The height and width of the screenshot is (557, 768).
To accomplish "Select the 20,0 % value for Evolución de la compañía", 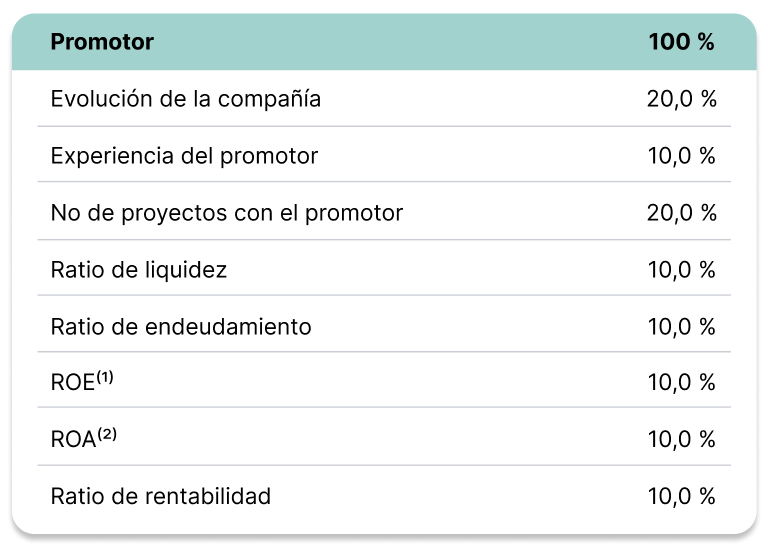I will click(x=682, y=99).
